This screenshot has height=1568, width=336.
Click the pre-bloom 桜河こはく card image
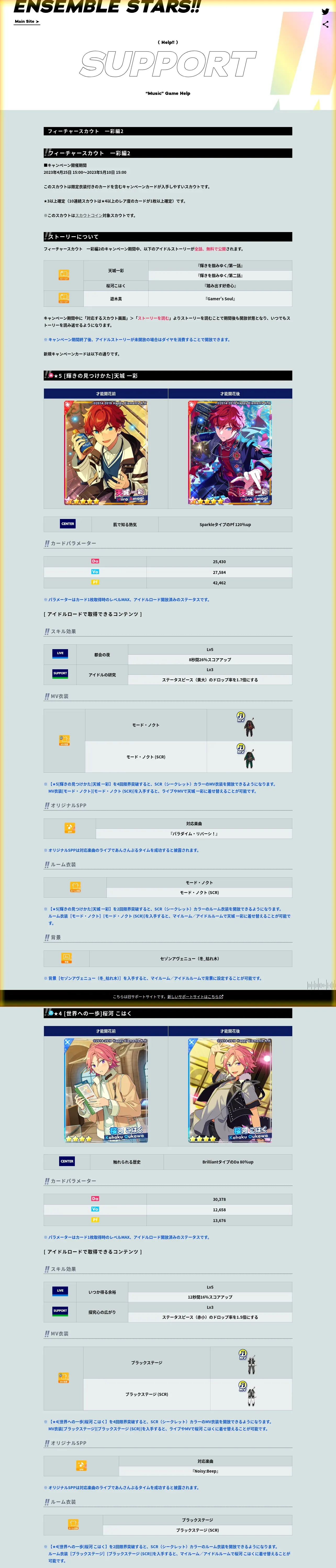[x=106, y=1090]
